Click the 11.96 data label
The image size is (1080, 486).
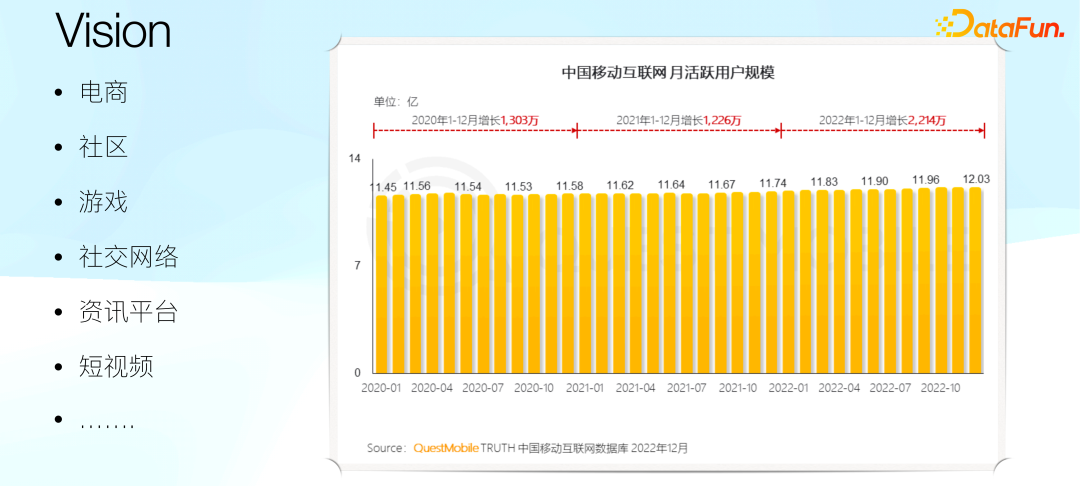(x=926, y=180)
